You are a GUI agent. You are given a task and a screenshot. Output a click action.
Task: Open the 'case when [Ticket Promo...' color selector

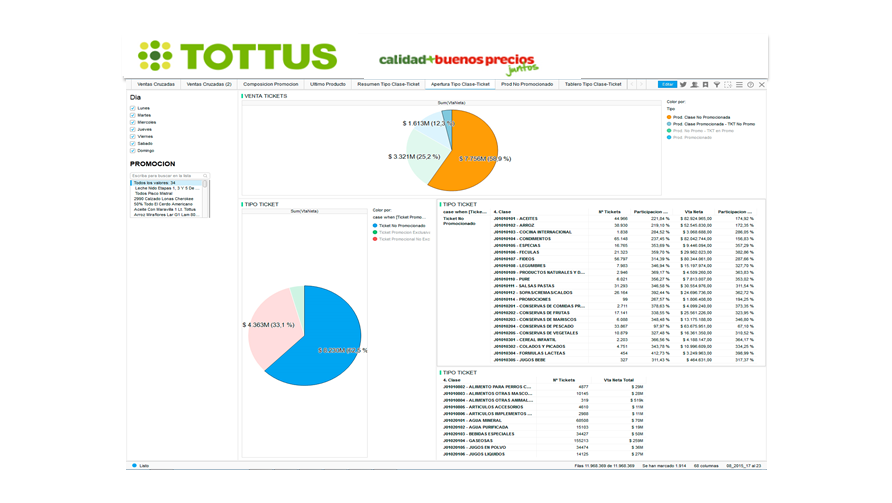pos(399,217)
